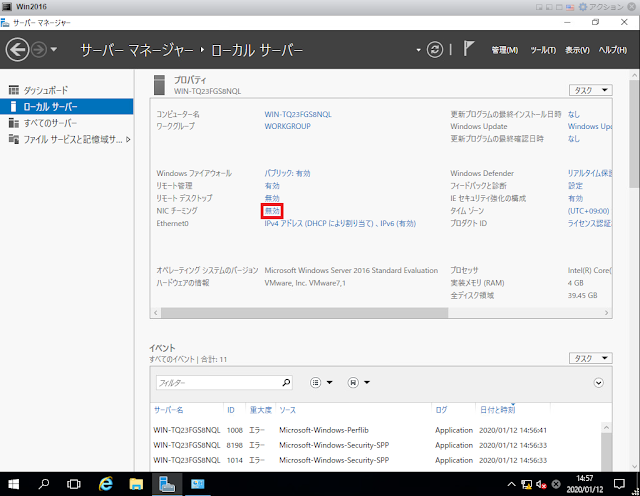Open taskbar search magnifier
The width and height of the screenshot is (640, 496).
tap(43, 484)
